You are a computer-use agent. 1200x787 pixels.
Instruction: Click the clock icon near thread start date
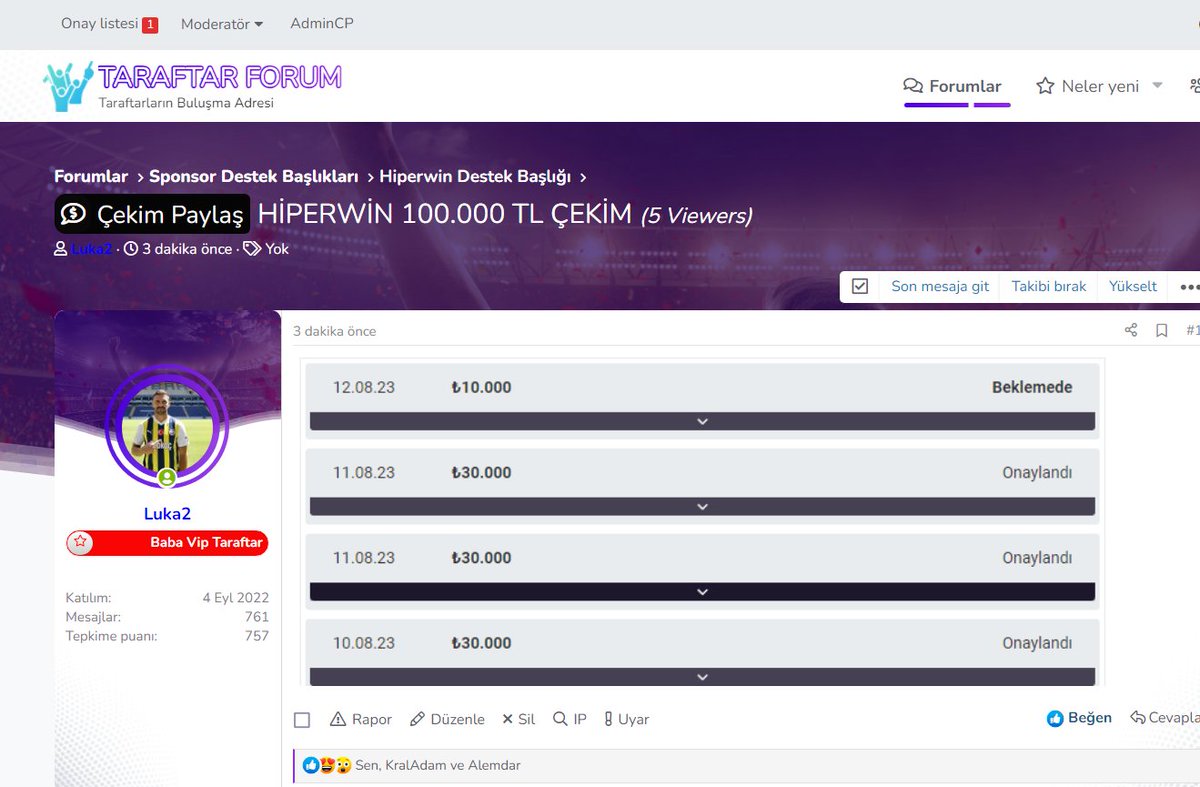click(130, 249)
